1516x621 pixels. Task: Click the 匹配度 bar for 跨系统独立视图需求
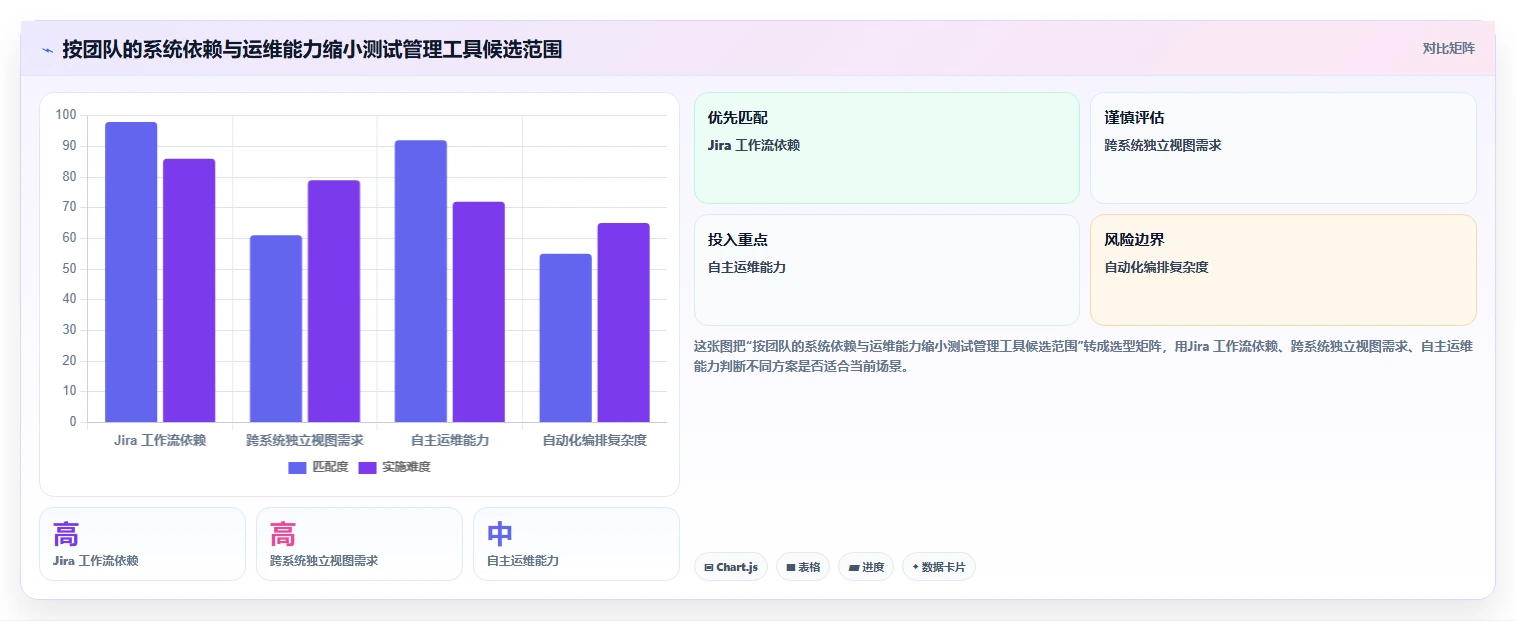click(276, 328)
